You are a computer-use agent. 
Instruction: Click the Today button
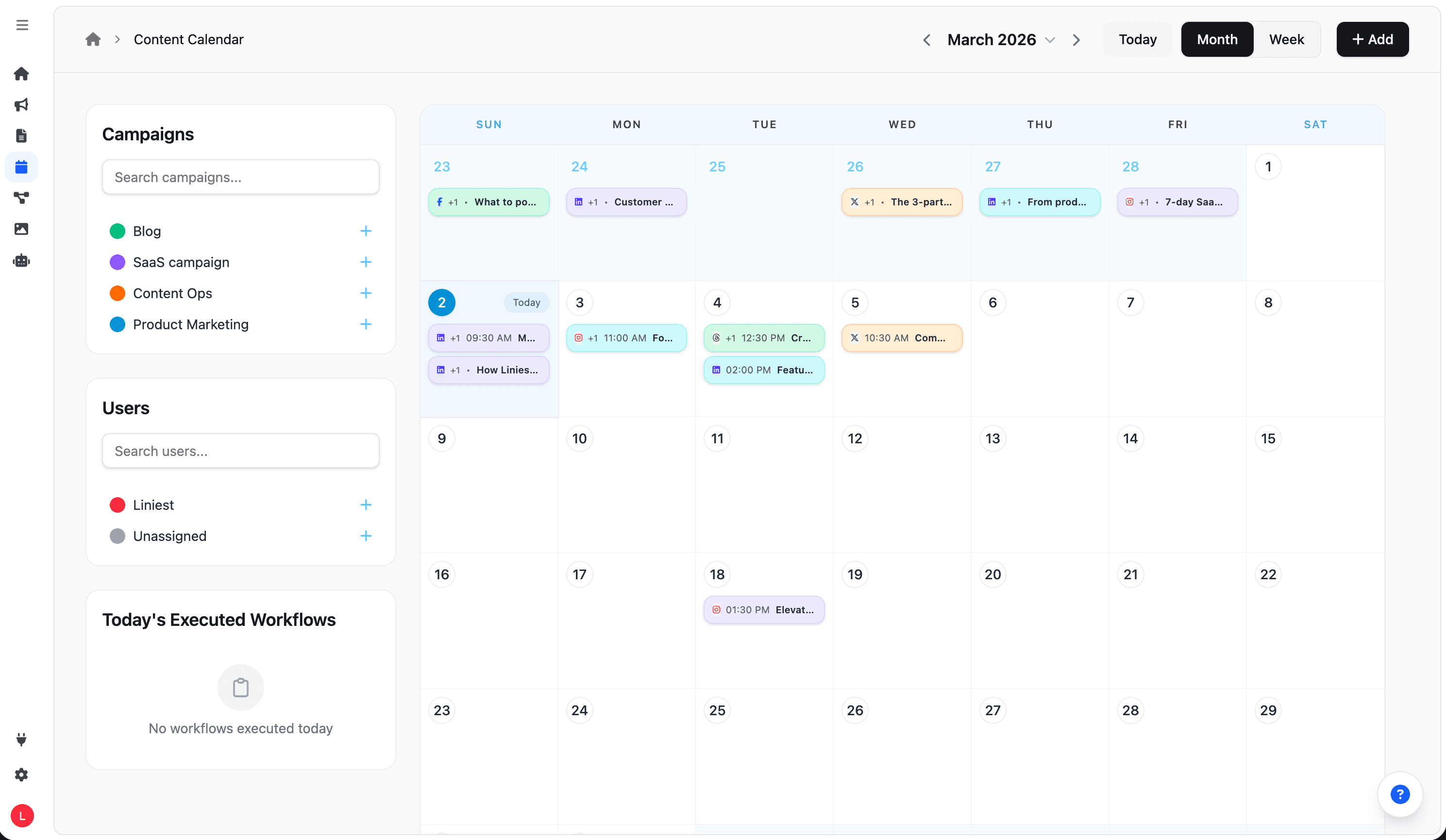tap(1137, 39)
